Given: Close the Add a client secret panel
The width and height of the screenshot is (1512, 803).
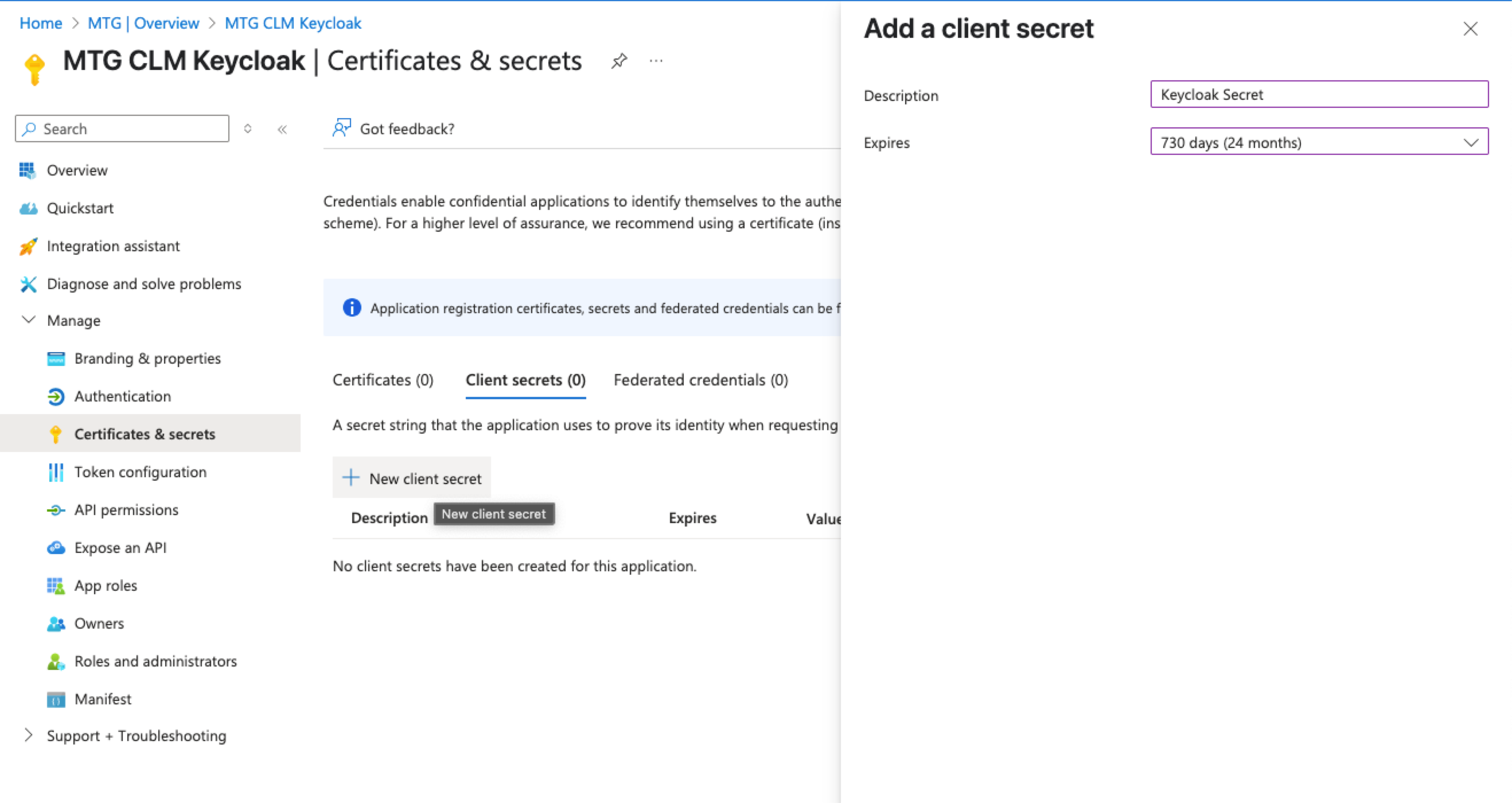Looking at the screenshot, I should tap(1470, 29).
